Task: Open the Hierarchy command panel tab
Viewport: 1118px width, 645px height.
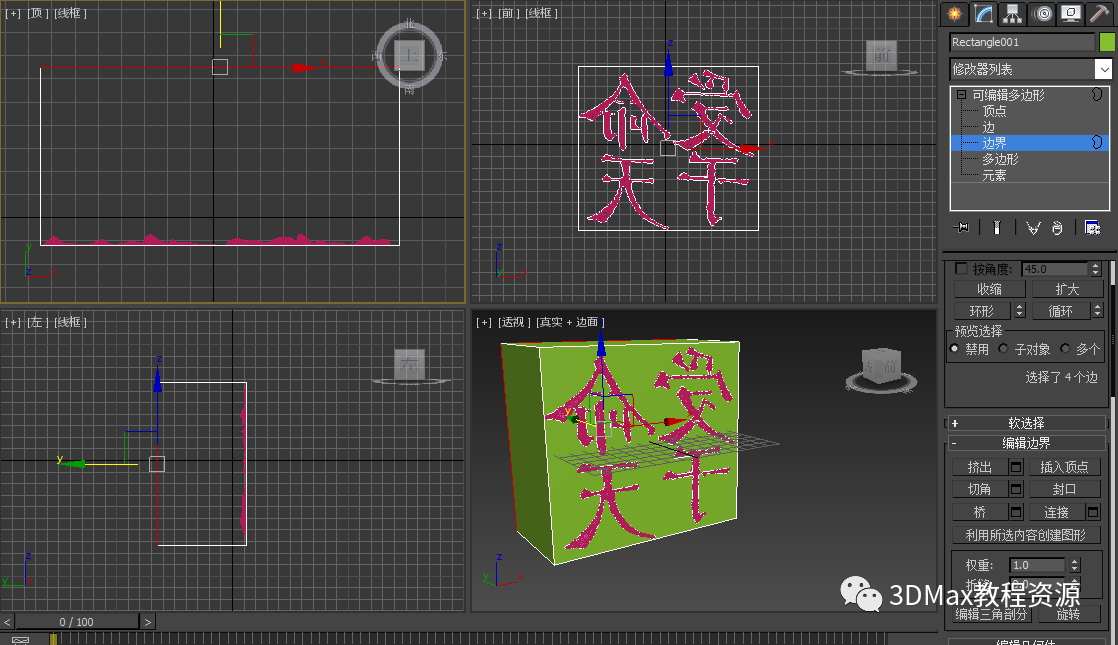Action: point(1012,14)
